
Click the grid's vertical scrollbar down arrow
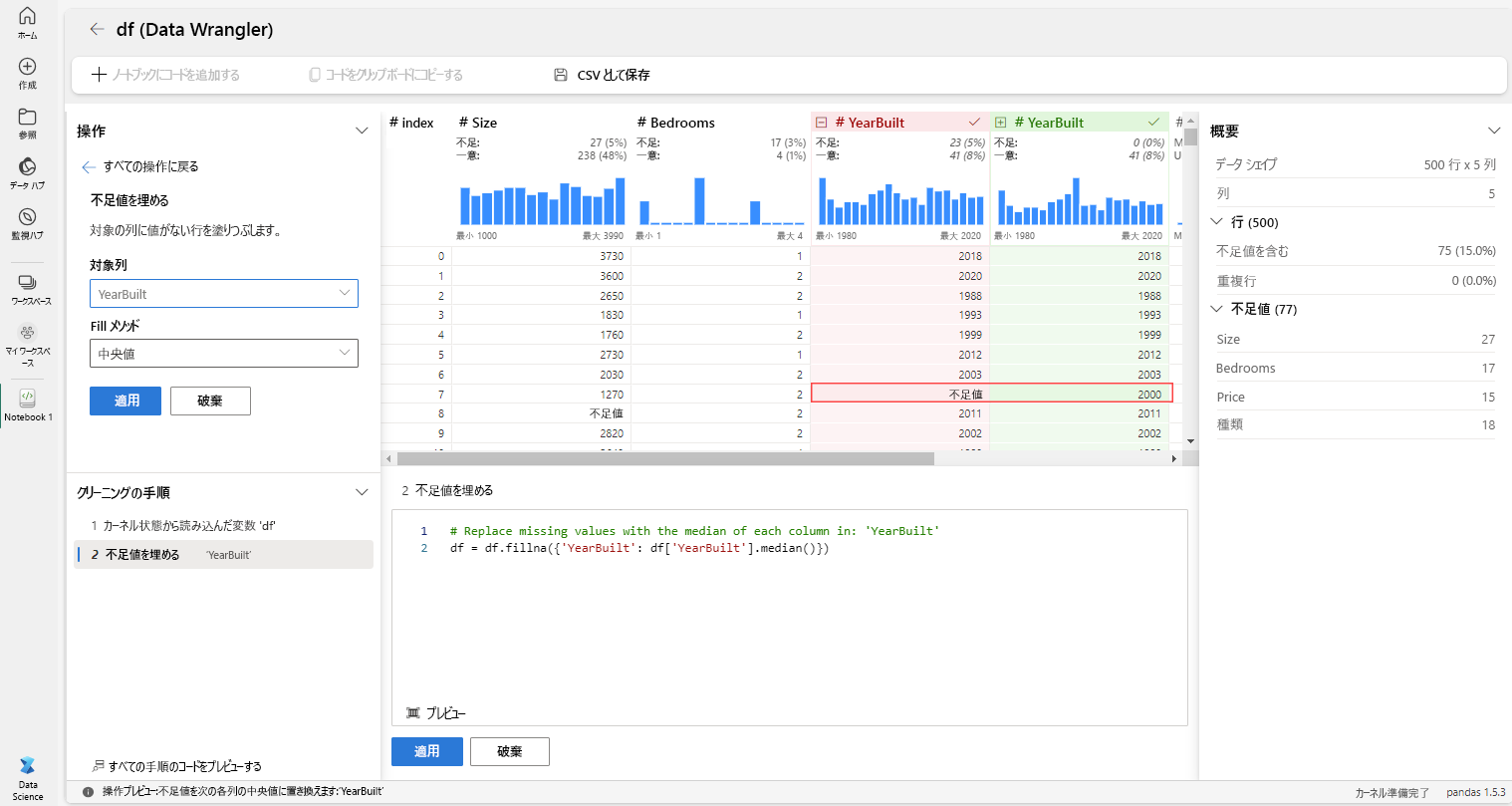(1190, 440)
